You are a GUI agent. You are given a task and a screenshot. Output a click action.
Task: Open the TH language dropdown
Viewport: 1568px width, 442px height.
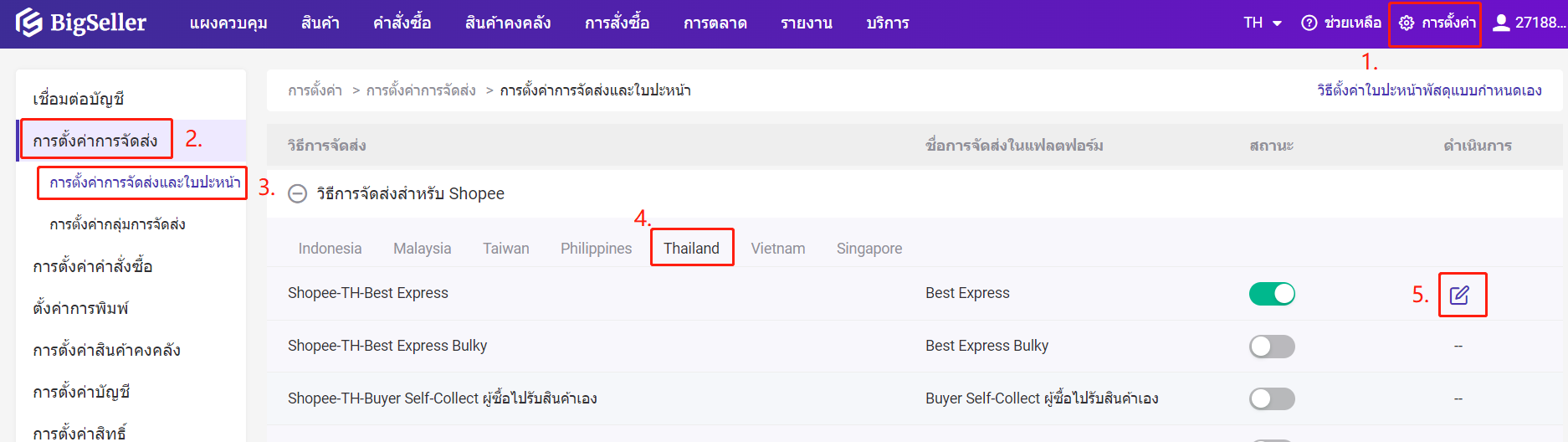coord(1262,23)
